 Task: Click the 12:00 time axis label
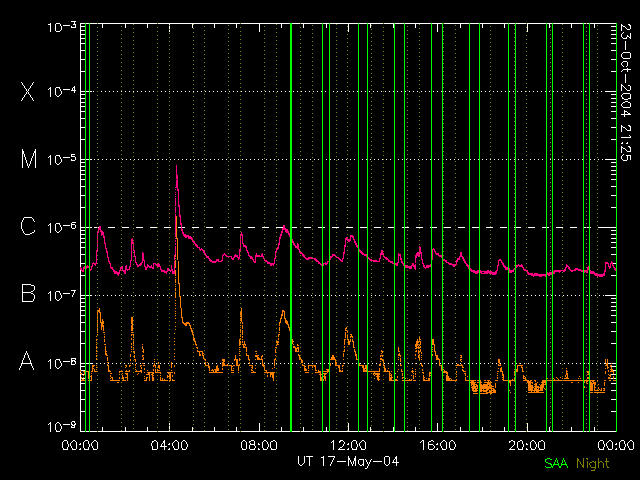348,445
